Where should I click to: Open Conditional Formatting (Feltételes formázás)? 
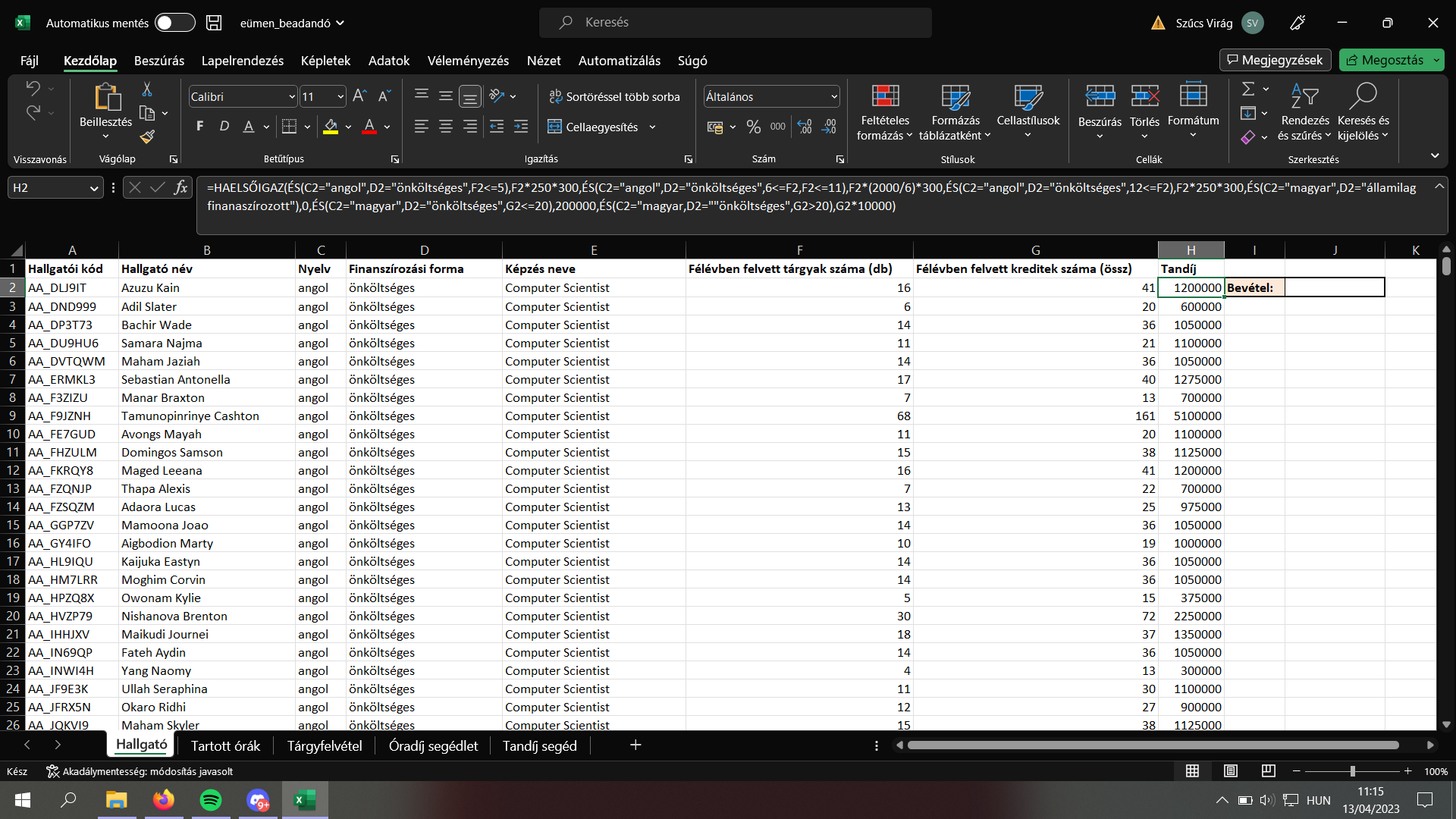[x=884, y=112]
